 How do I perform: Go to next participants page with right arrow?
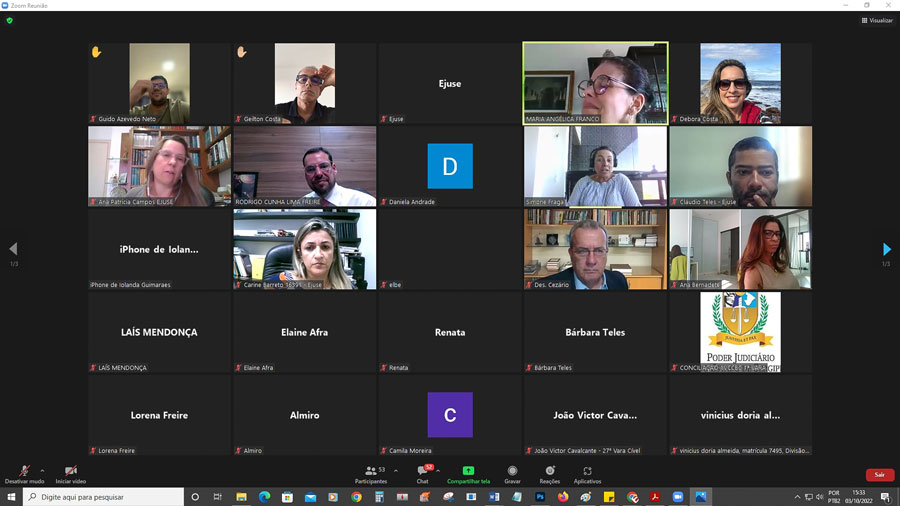click(886, 249)
